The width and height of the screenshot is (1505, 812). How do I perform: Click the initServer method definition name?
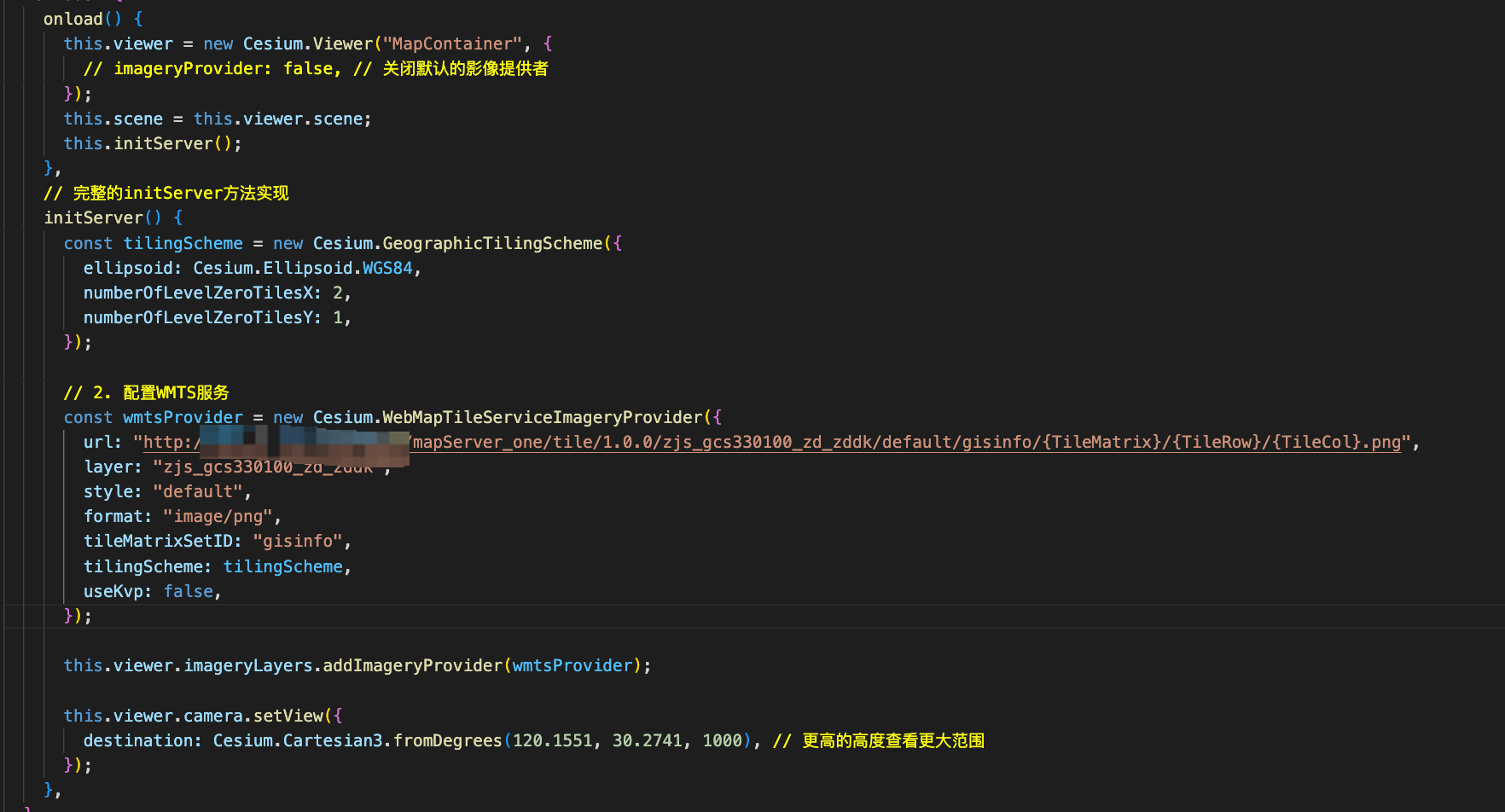[93, 217]
